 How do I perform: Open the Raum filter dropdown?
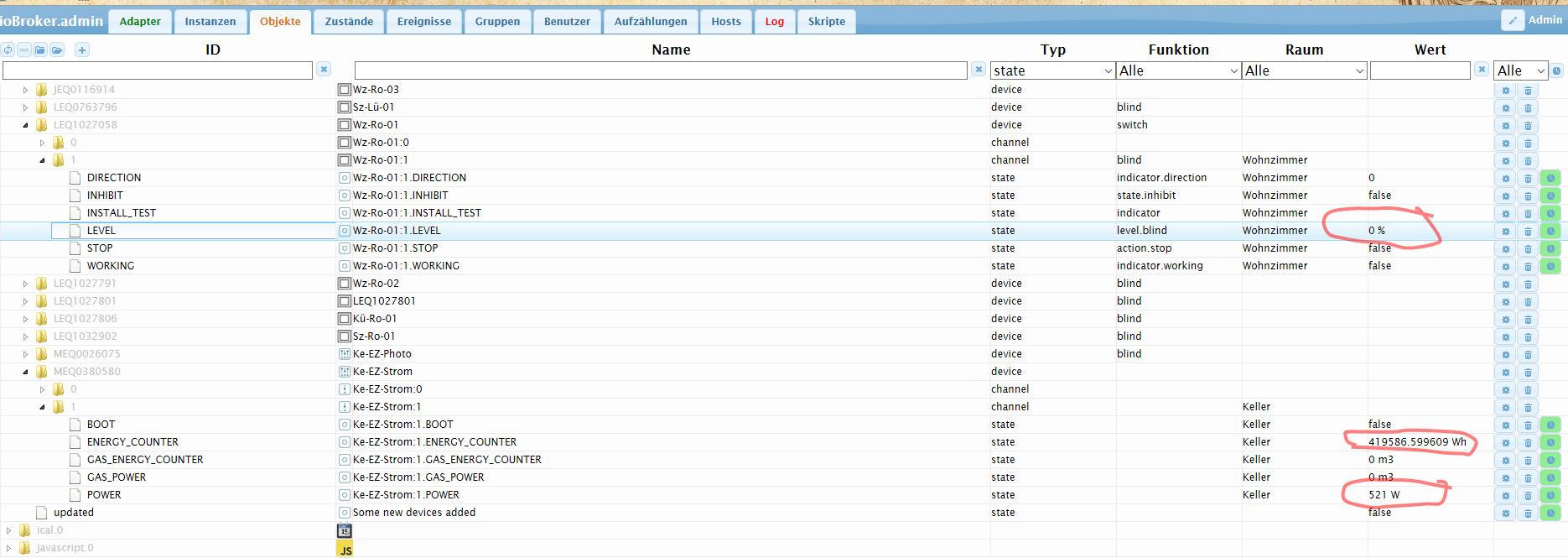(x=1304, y=71)
